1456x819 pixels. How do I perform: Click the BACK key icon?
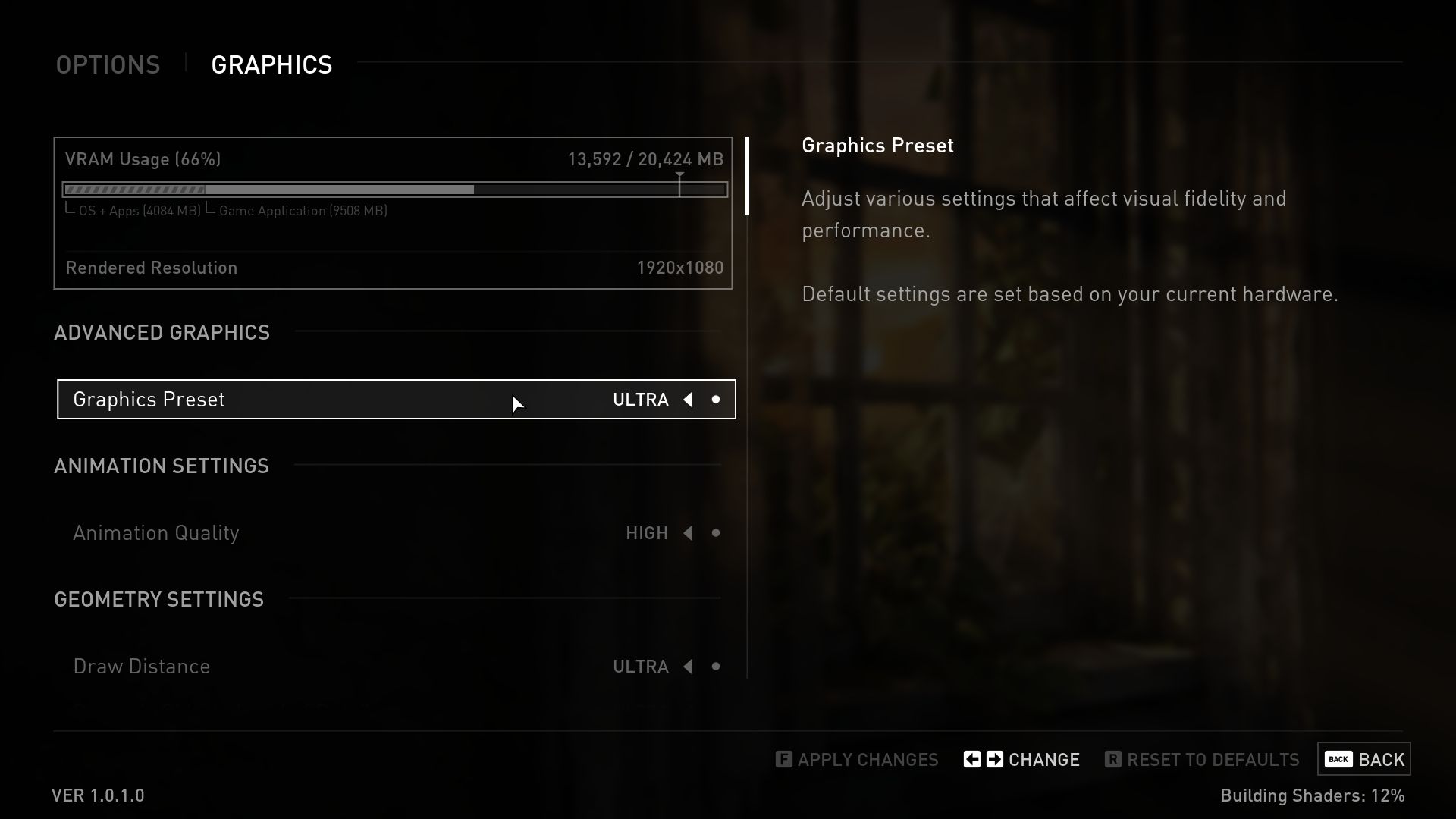(1338, 759)
